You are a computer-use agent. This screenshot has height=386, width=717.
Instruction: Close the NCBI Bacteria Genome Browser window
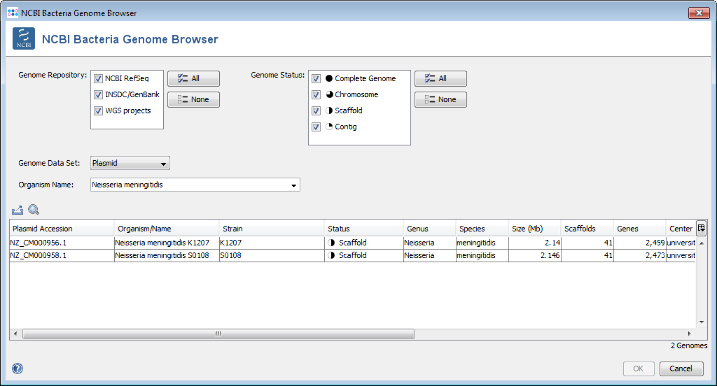point(699,13)
